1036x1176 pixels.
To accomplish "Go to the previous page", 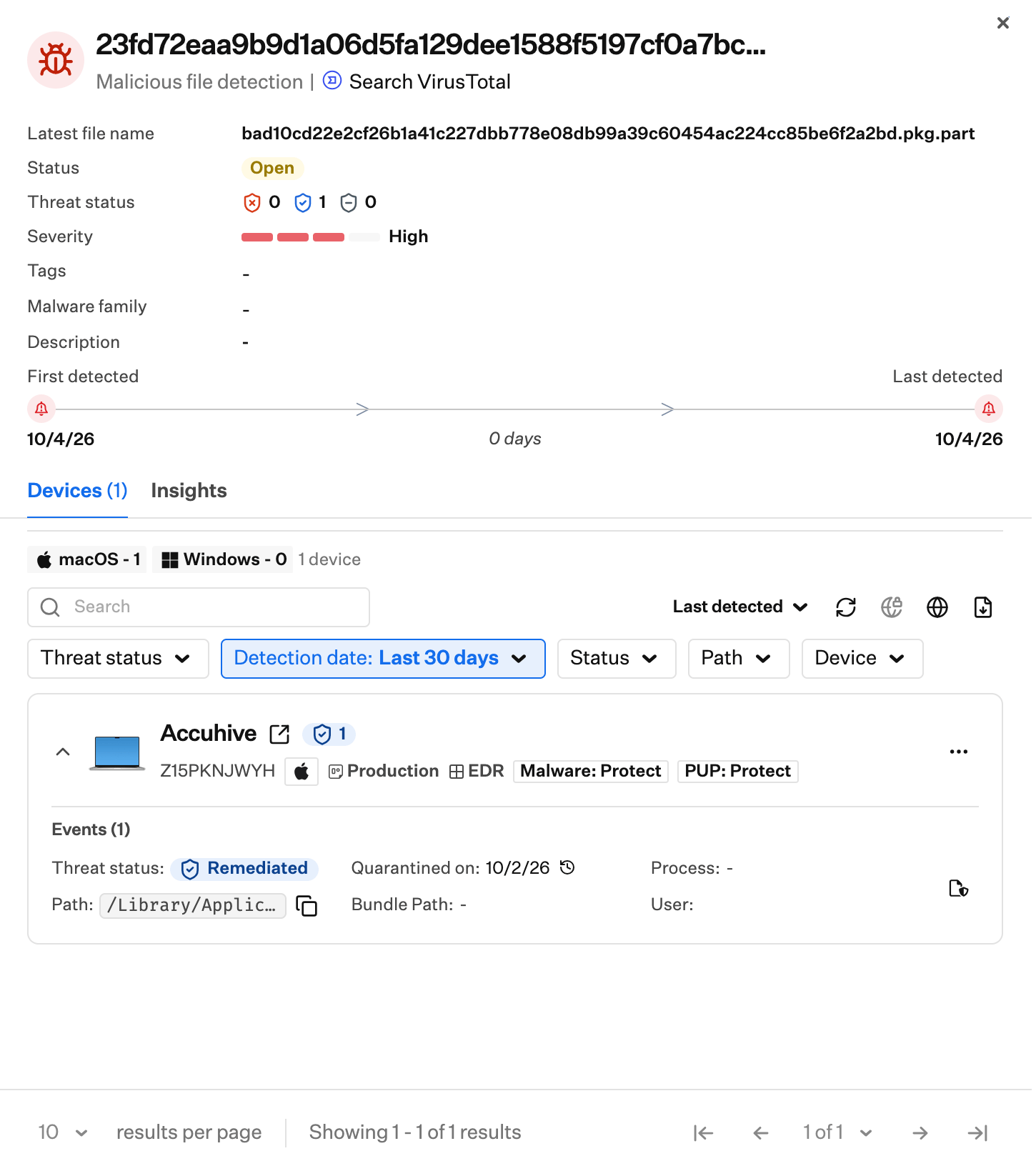I will 761,1133.
